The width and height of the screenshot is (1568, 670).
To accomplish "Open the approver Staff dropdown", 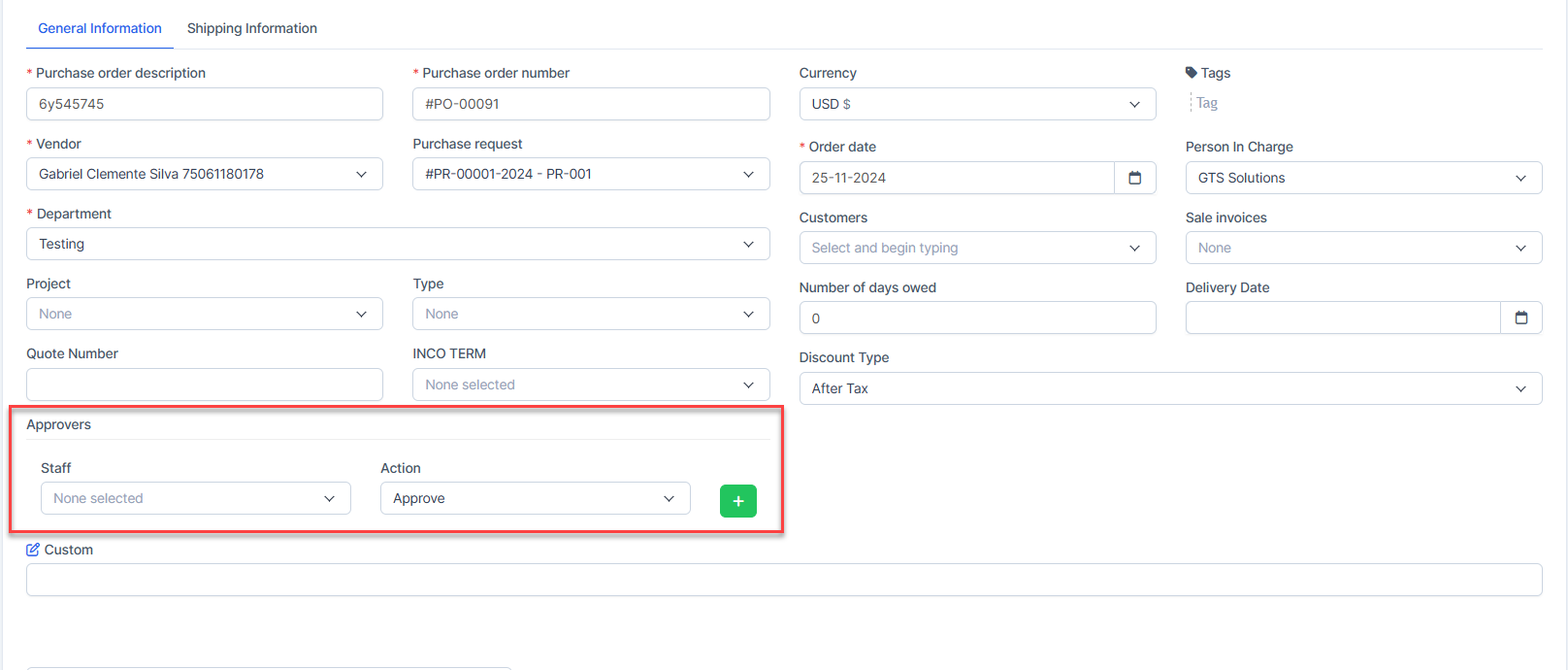I will tap(195, 498).
